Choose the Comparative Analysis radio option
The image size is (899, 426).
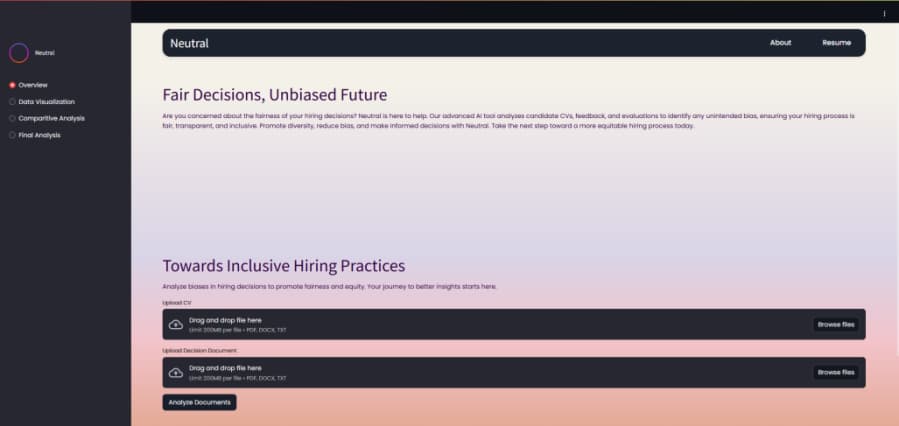tap(12, 118)
